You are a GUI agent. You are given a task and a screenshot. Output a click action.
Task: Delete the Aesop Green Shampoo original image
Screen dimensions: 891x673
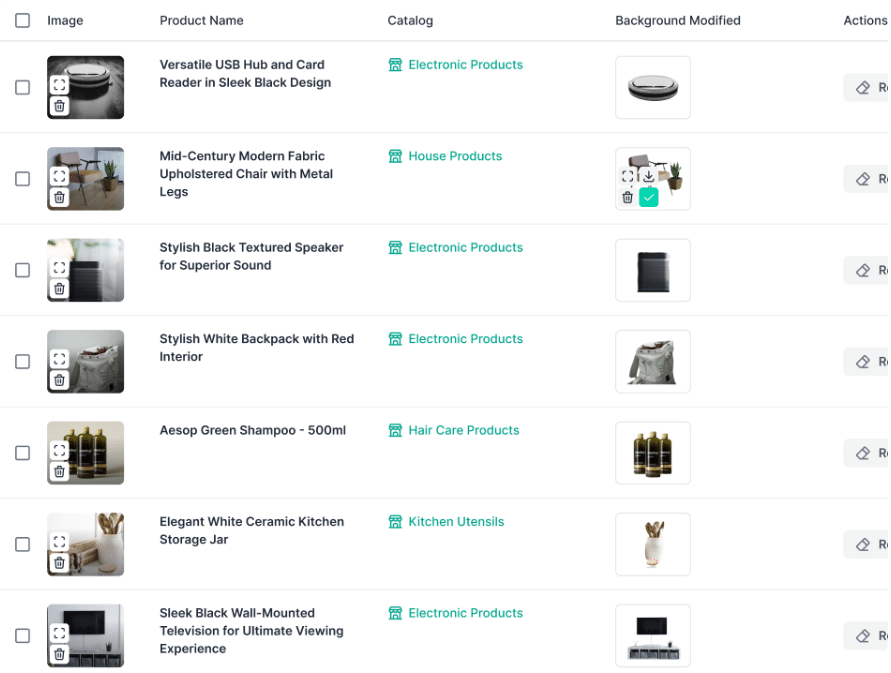click(x=59, y=472)
